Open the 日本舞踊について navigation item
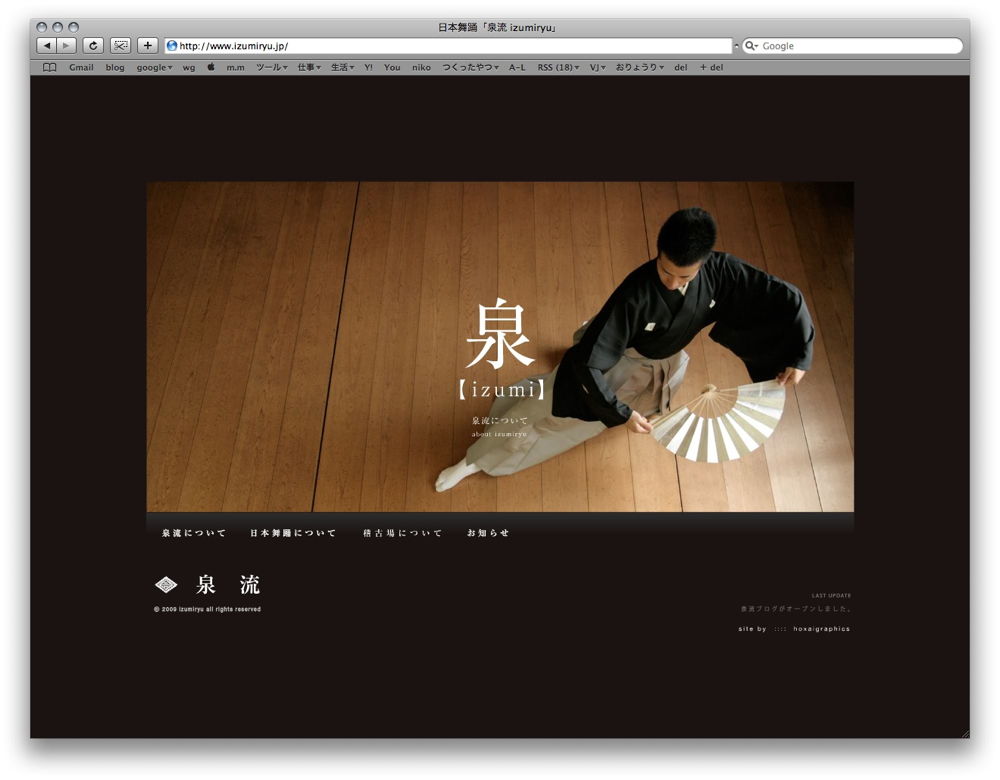1000x780 pixels. click(x=293, y=533)
